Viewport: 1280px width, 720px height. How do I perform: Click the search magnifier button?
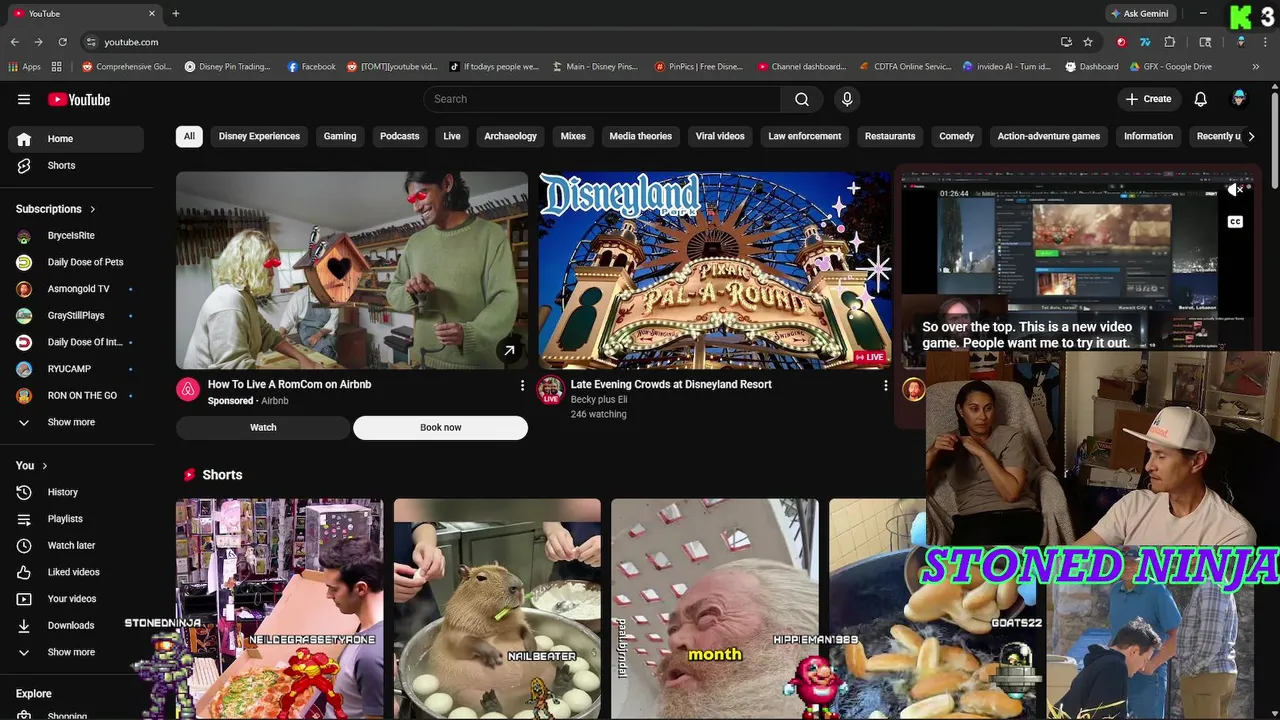[x=802, y=99]
